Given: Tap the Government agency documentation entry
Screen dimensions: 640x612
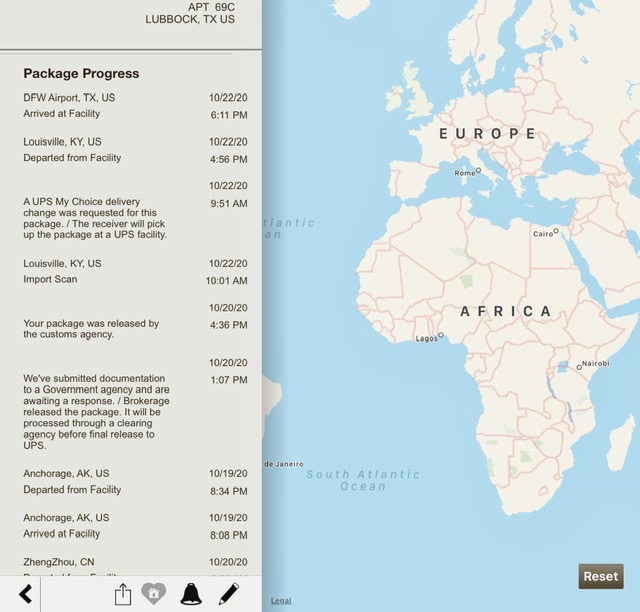Looking at the screenshot, I should [x=135, y=404].
